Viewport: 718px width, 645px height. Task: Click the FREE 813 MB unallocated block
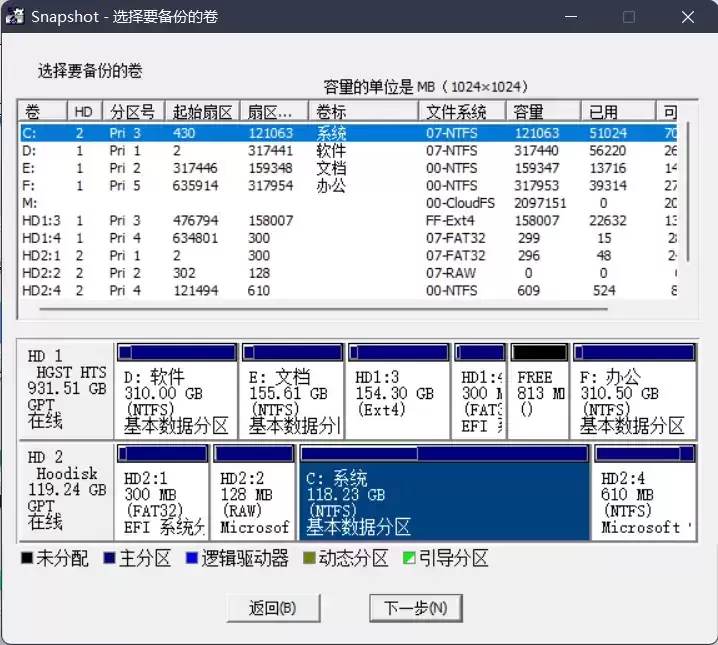(539, 391)
